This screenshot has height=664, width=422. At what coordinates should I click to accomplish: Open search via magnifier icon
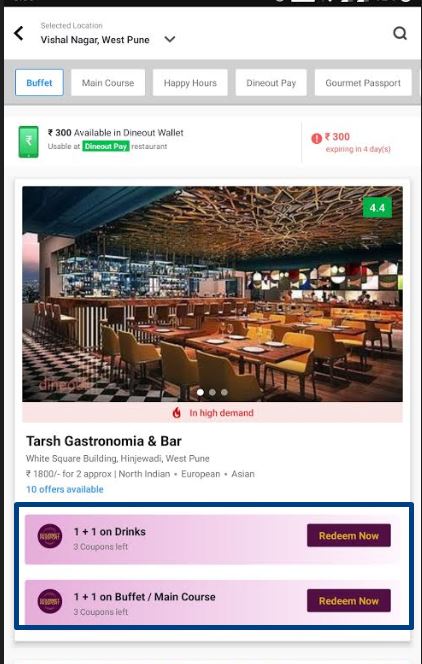pos(400,33)
